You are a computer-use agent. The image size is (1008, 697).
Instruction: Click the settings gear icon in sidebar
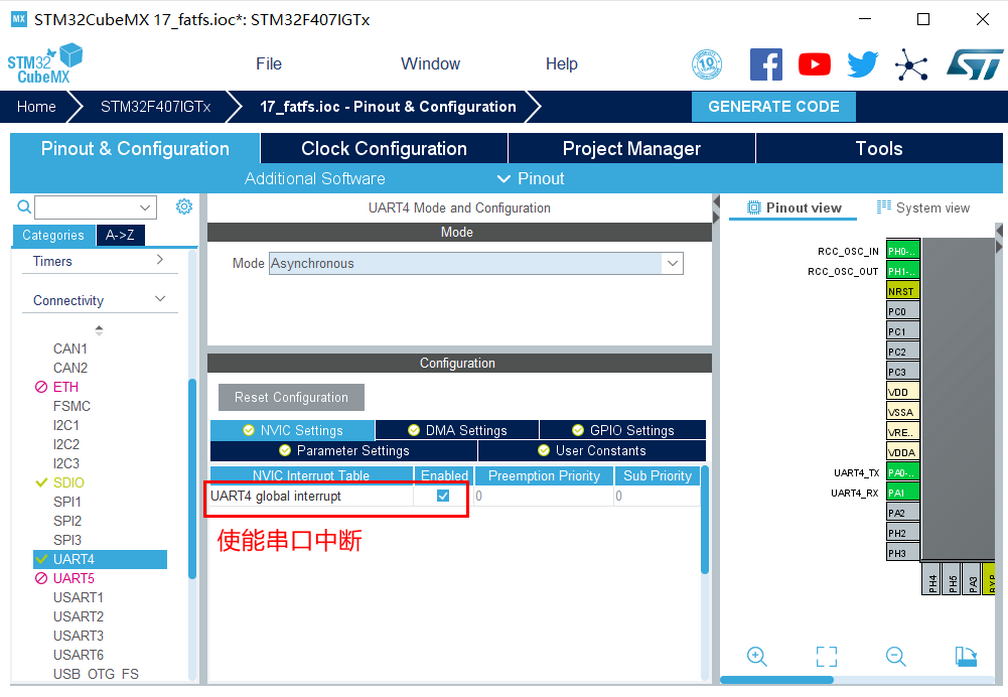pos(184,207)
